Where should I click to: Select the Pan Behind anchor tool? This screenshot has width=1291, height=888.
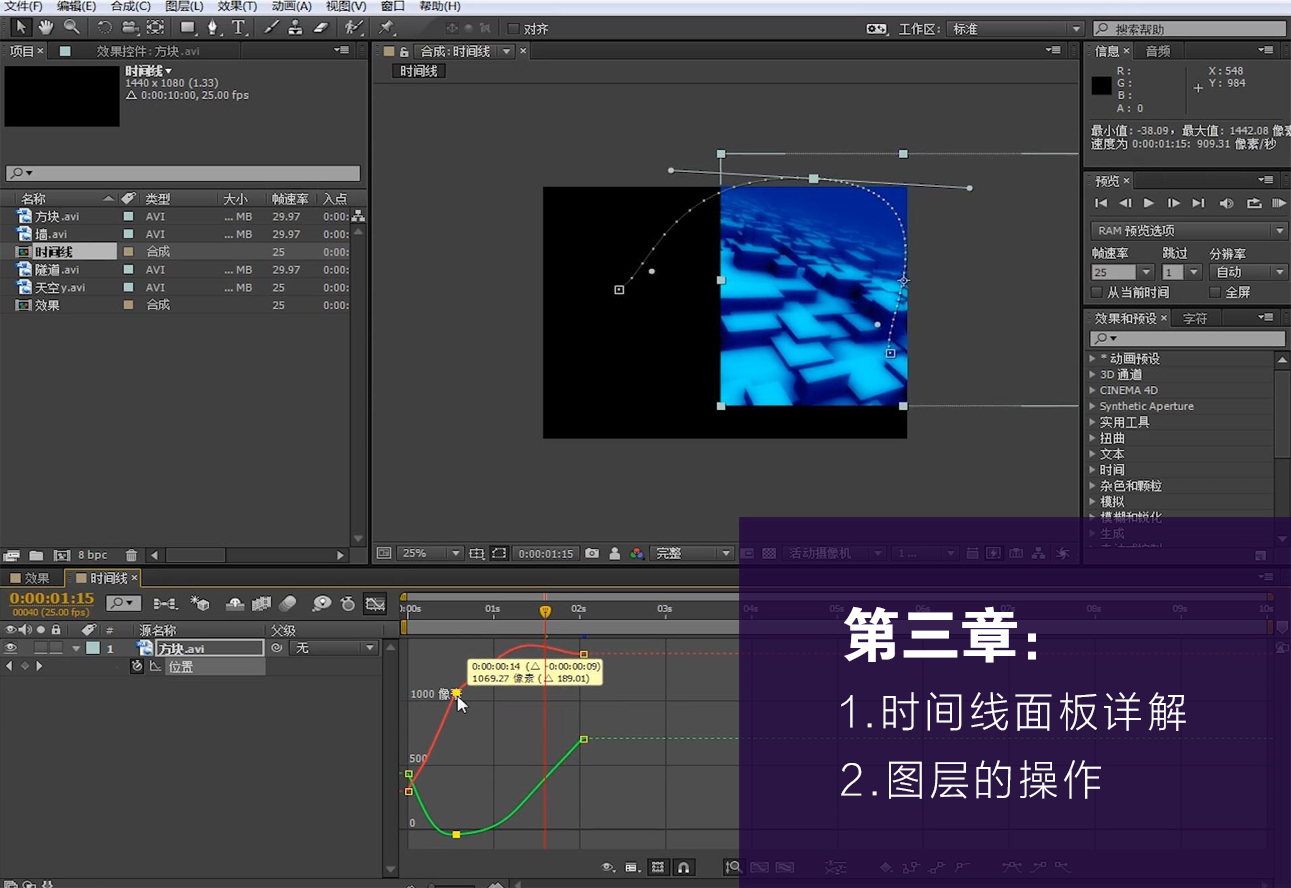coord(156,27)
